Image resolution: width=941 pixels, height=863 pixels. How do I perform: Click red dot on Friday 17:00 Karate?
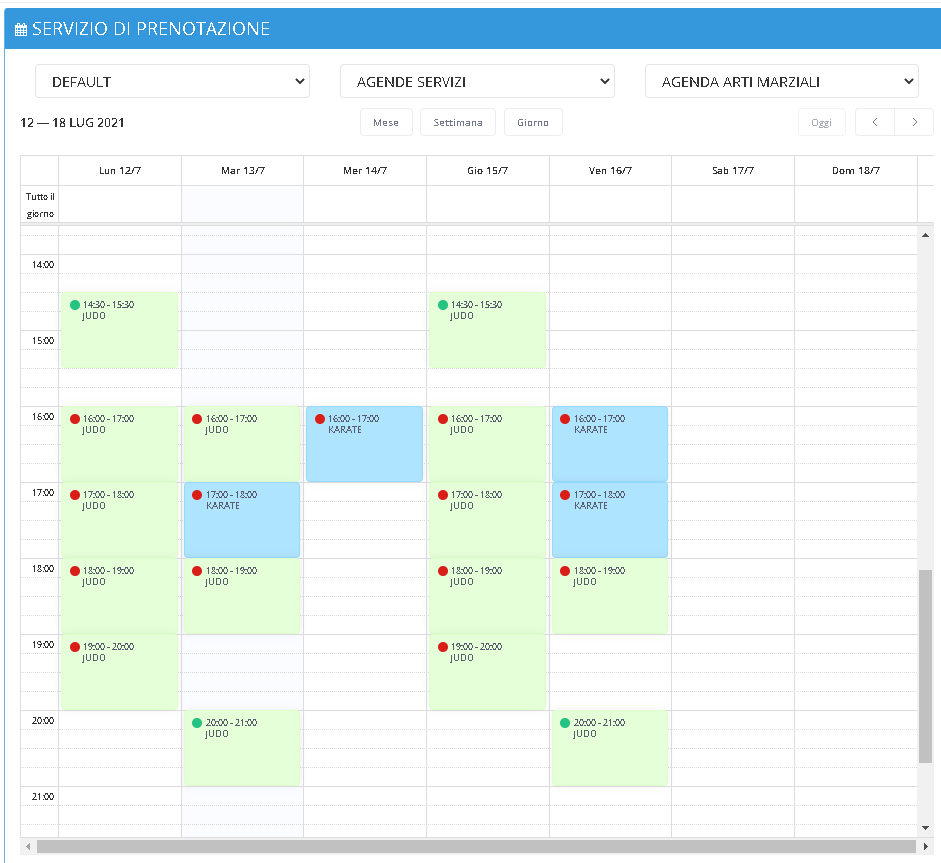point(565,495)
